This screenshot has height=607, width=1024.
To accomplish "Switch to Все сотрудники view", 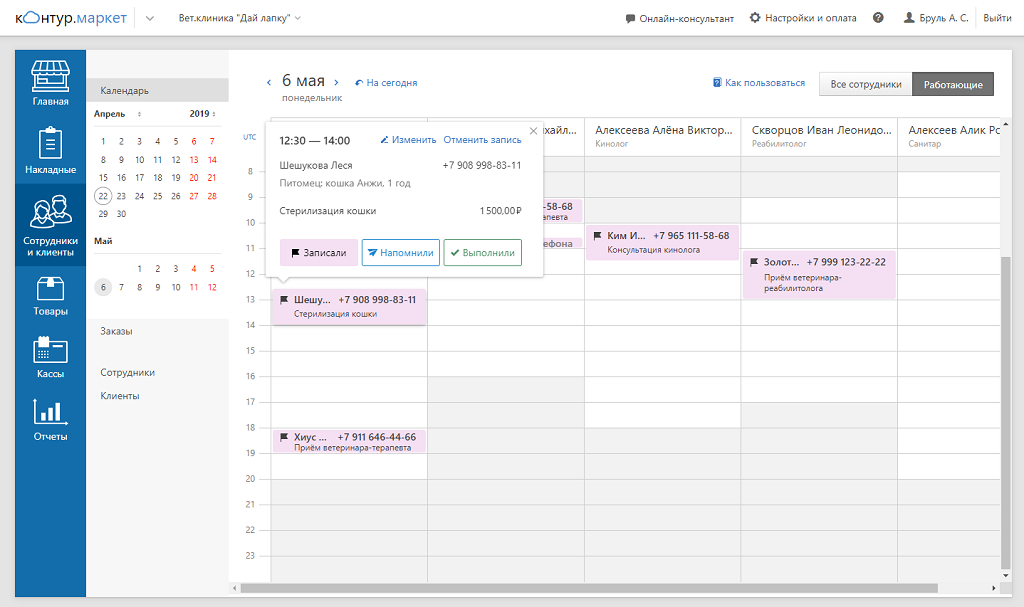I will [865, 84].
